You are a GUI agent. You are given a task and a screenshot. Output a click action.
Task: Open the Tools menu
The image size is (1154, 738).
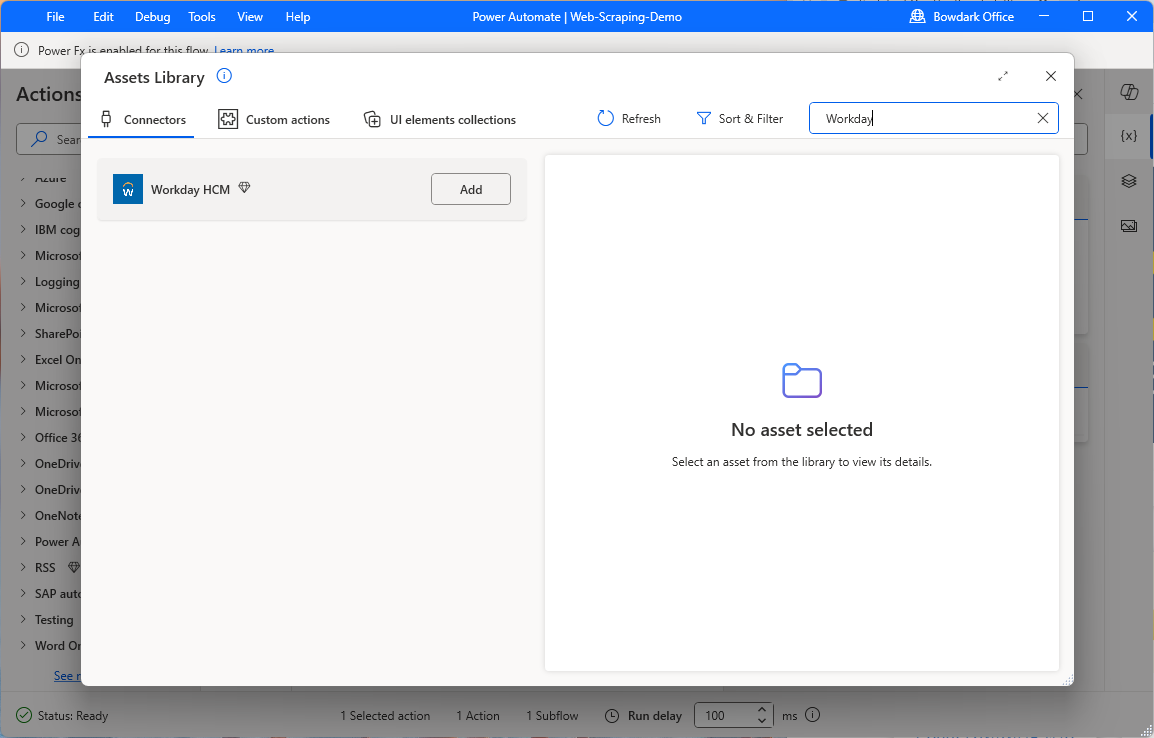click(202, 16)
